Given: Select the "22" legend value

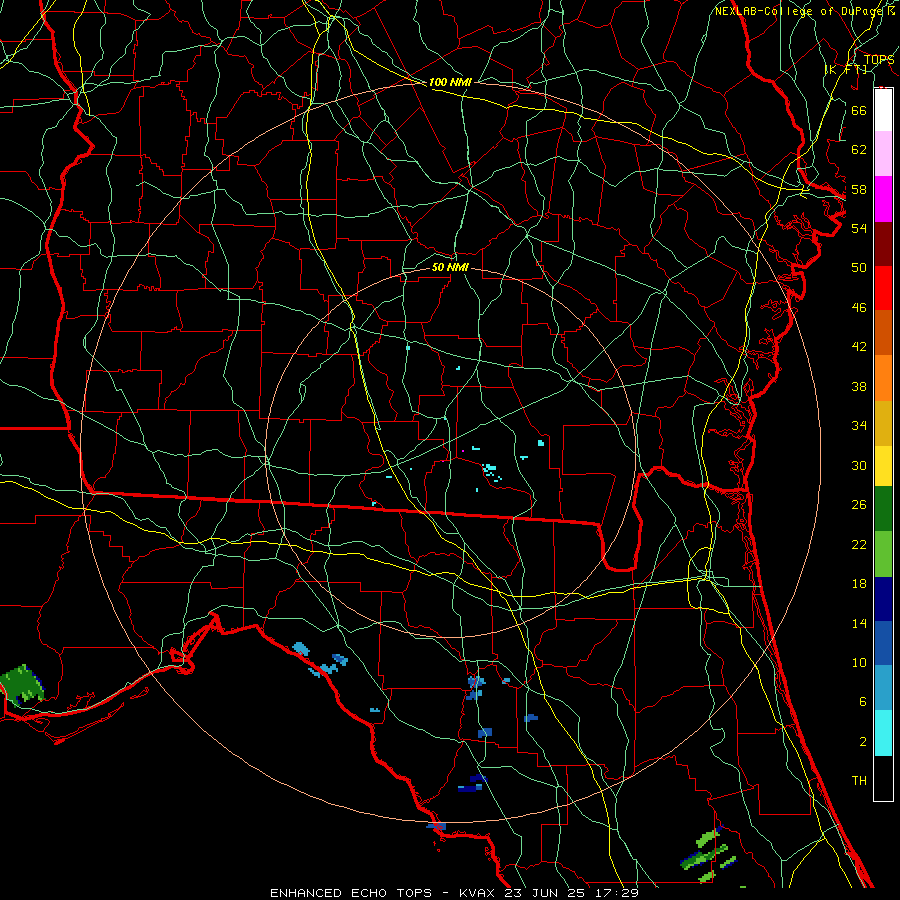Looking at the screenshot, I should point(859,545).
